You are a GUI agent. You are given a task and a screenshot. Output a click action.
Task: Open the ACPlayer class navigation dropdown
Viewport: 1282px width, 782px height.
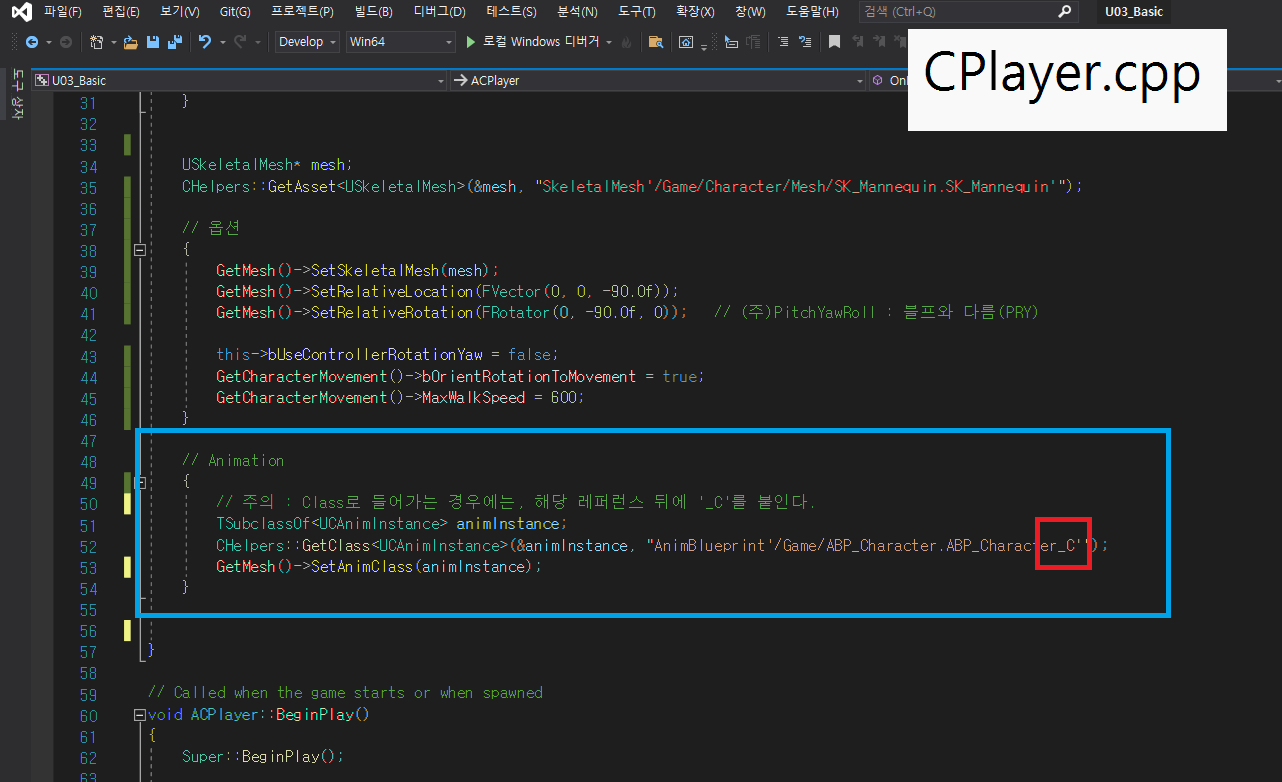tap(658, 81)
